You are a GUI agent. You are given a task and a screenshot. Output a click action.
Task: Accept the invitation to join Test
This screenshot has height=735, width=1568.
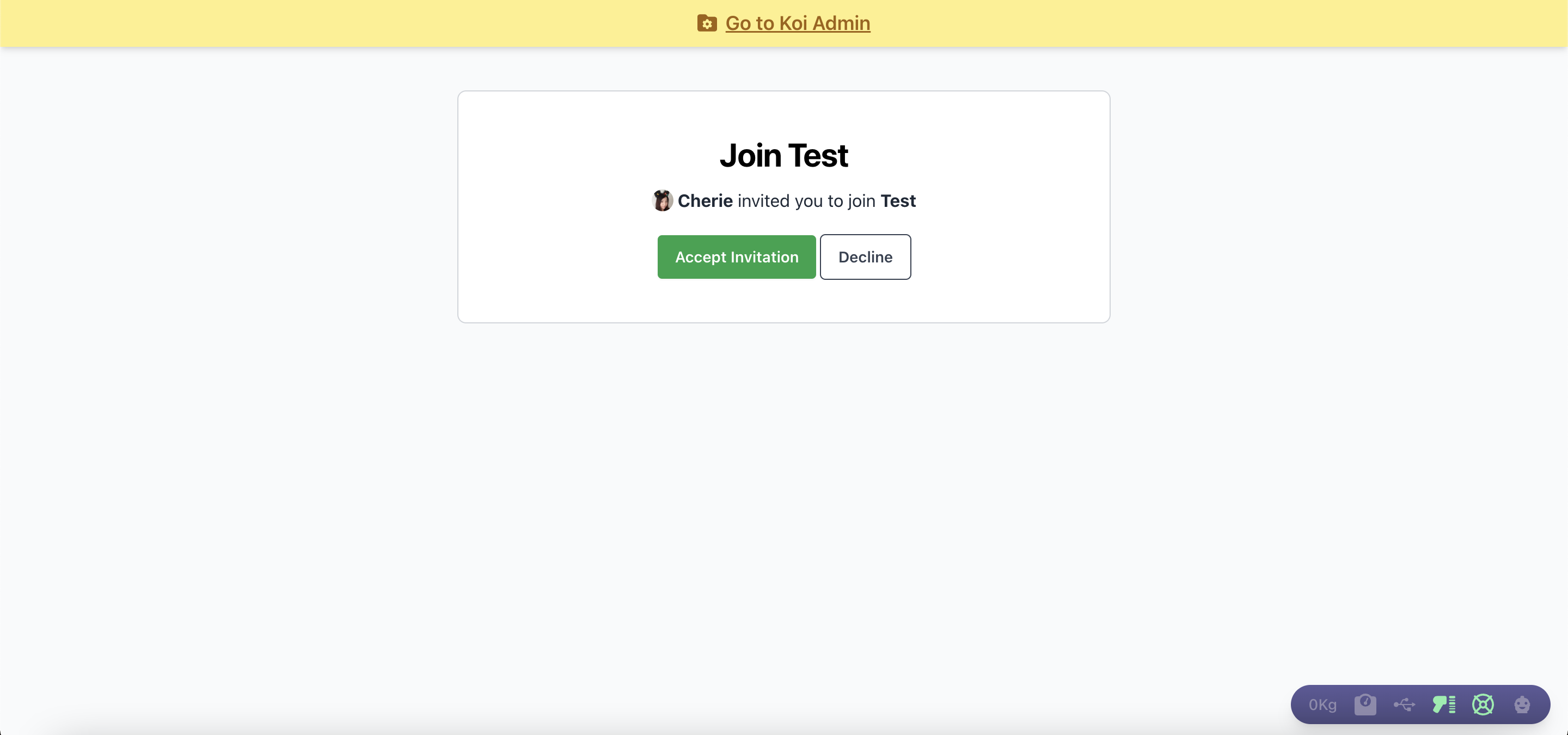(x=736, y=257)
